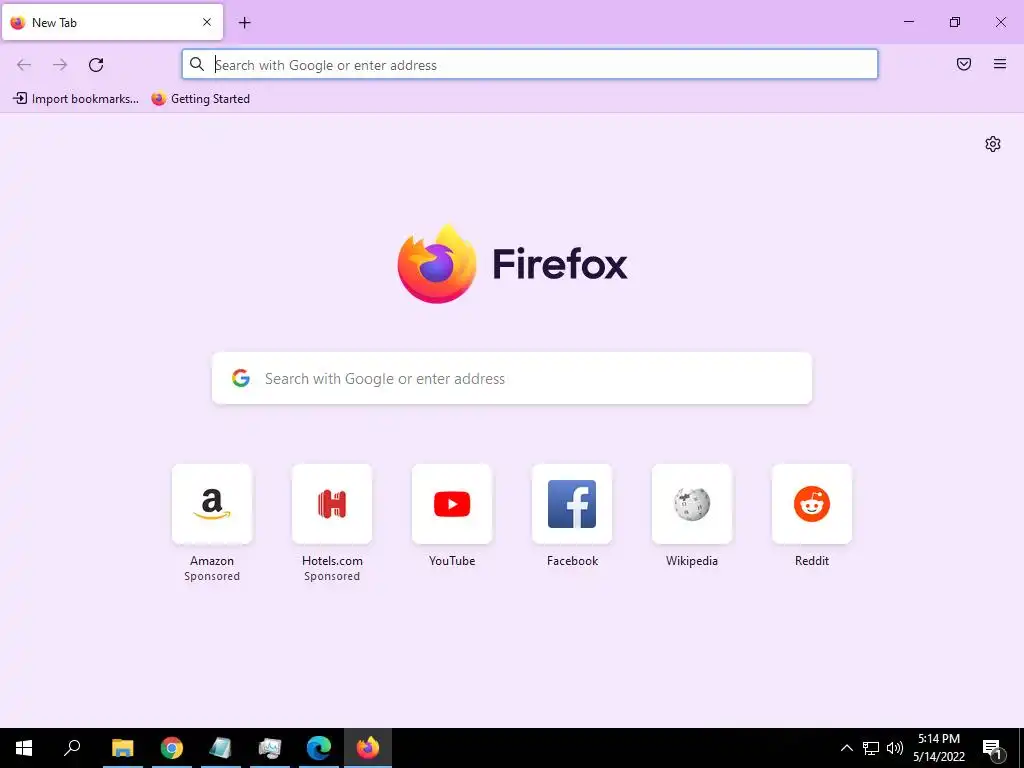
Task: Open the network status tray icon
Action: point(871,748)
